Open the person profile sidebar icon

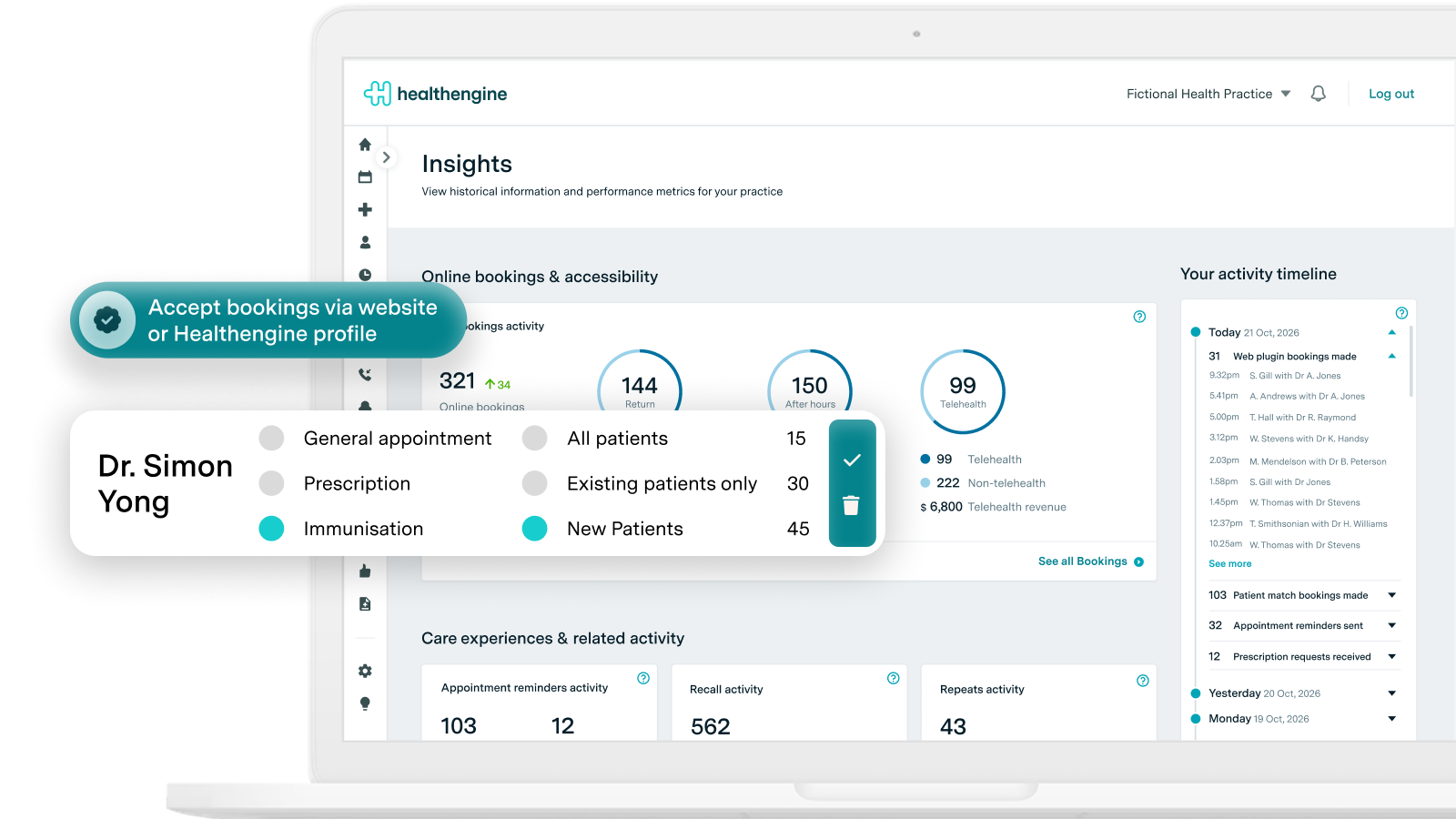[x=365, y=242]
